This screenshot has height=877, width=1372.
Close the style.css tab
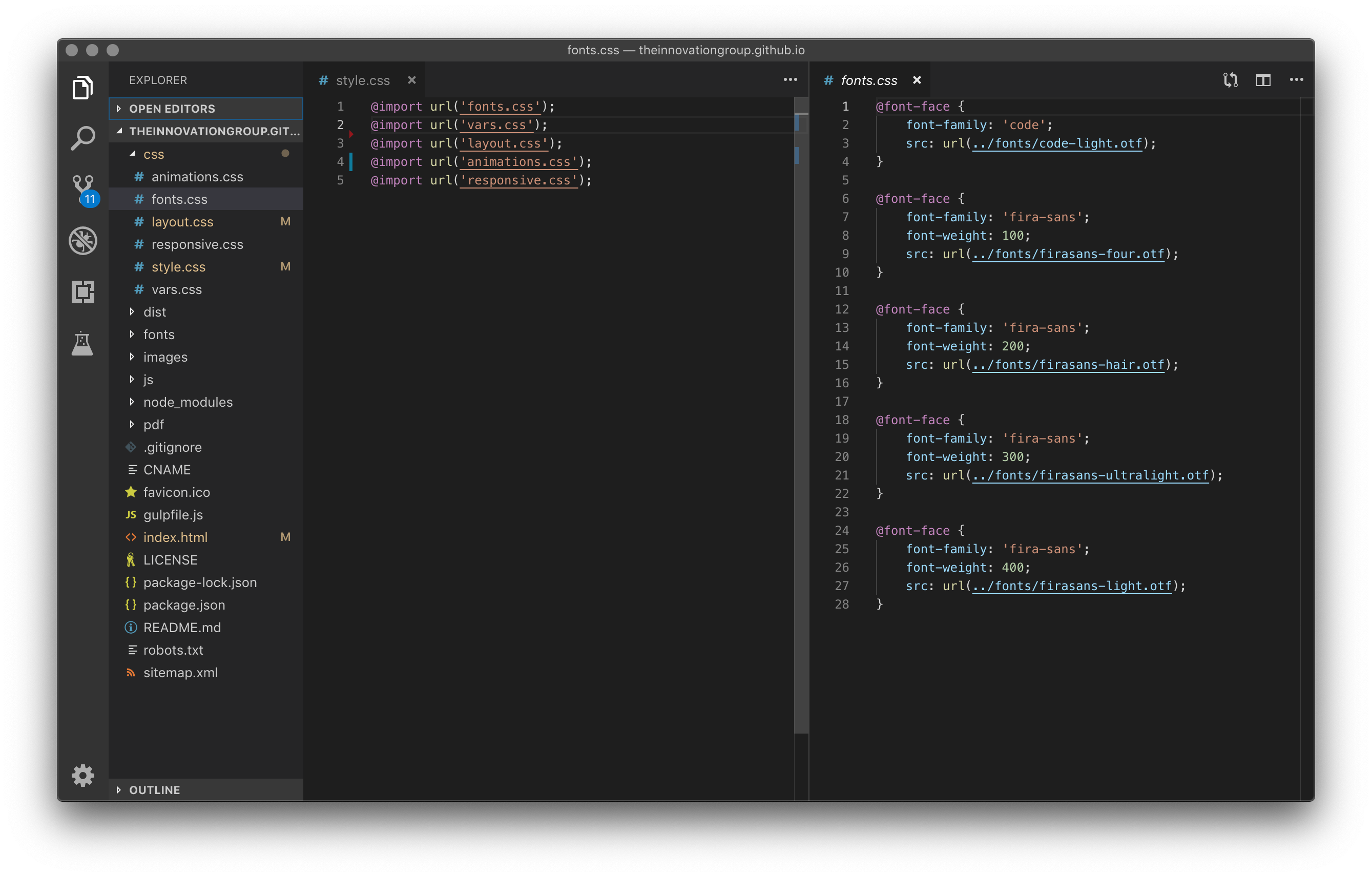coord(411,80)
